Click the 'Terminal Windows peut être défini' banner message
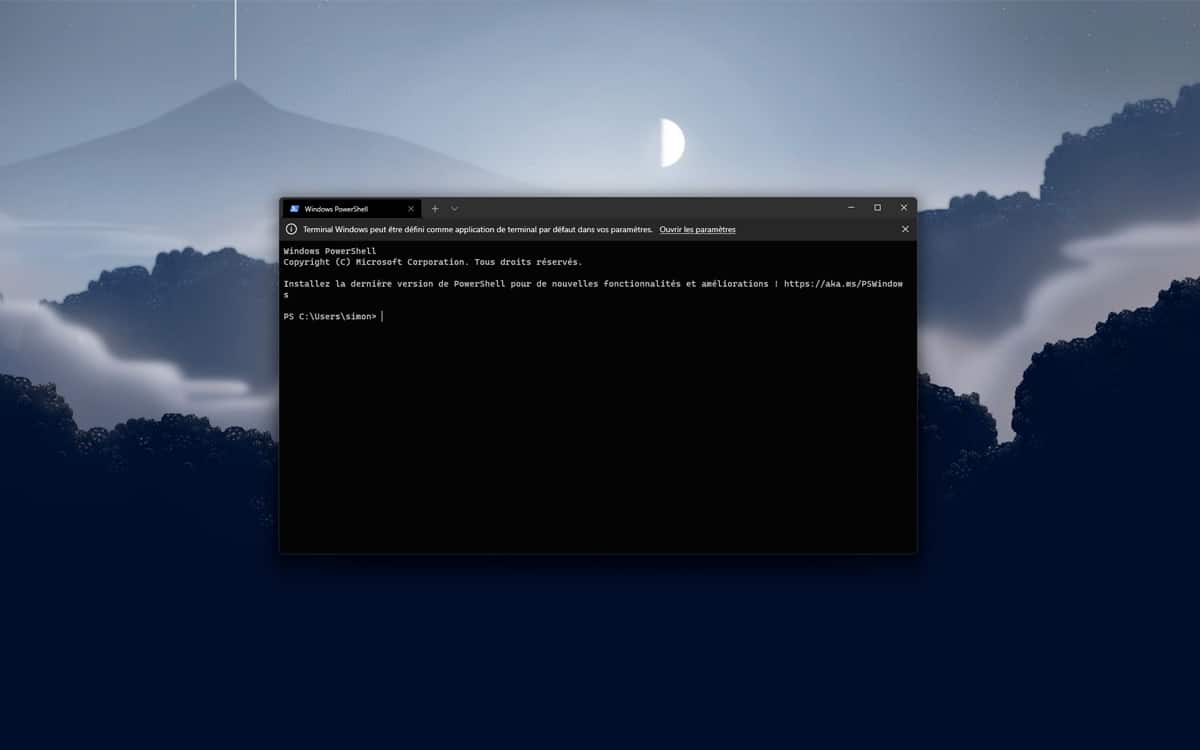Image resolution: width=1200 pixels, height=750 pixels. pyautogui.click(x=478, y=230)
